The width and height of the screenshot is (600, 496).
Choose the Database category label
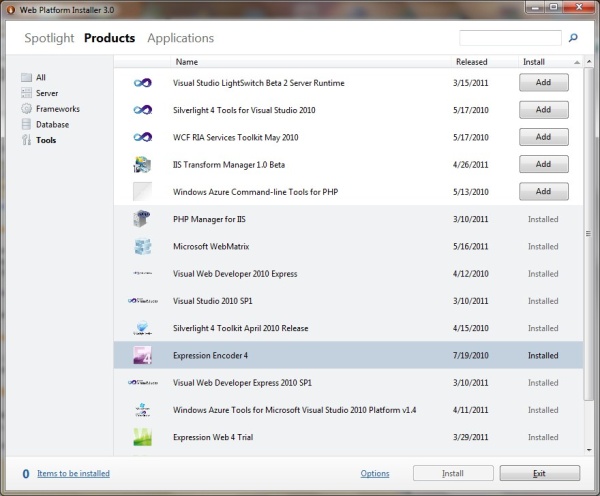[52, 124]
